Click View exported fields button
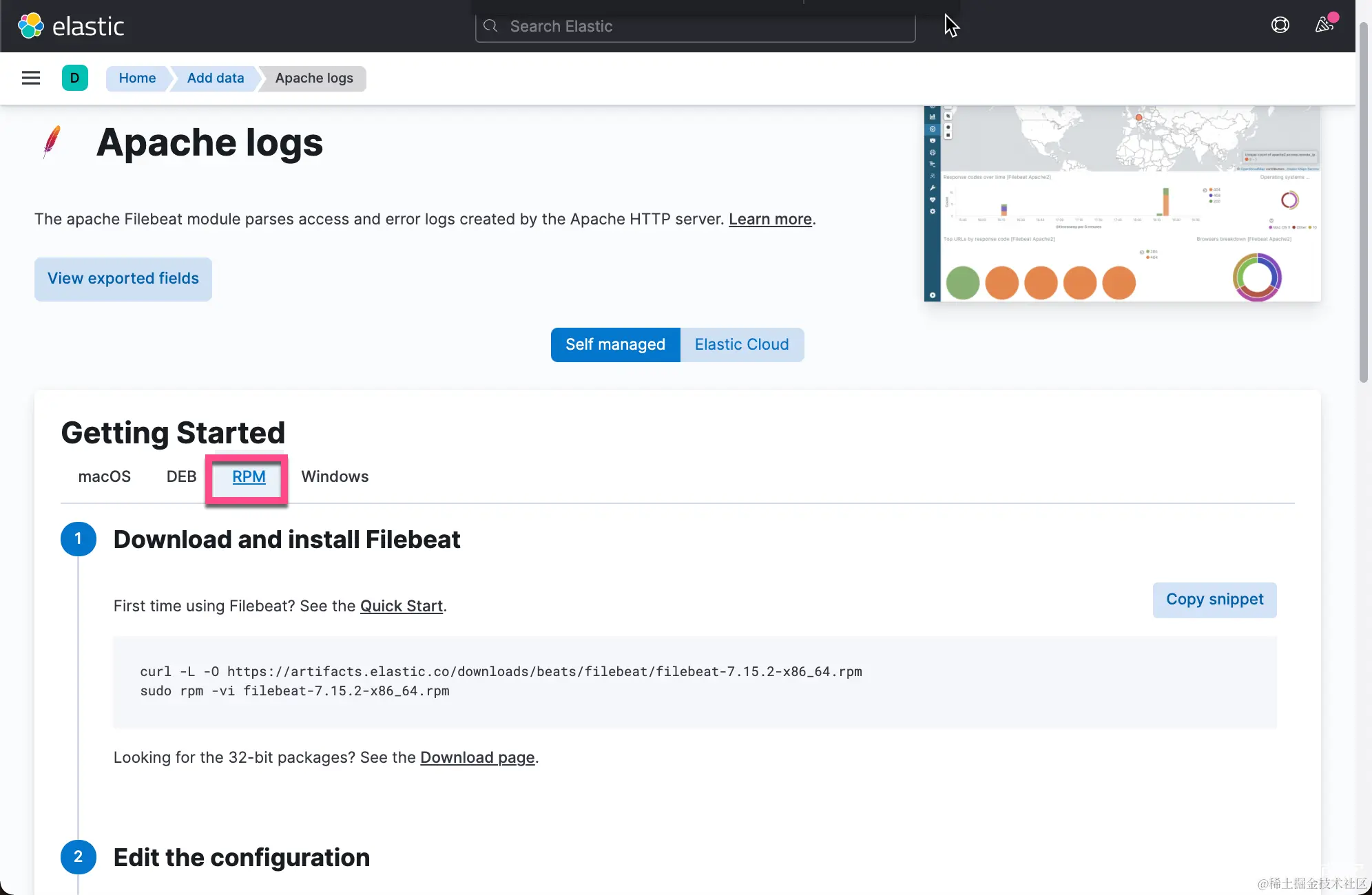1372x895 pixels. [x=123, y=278]
